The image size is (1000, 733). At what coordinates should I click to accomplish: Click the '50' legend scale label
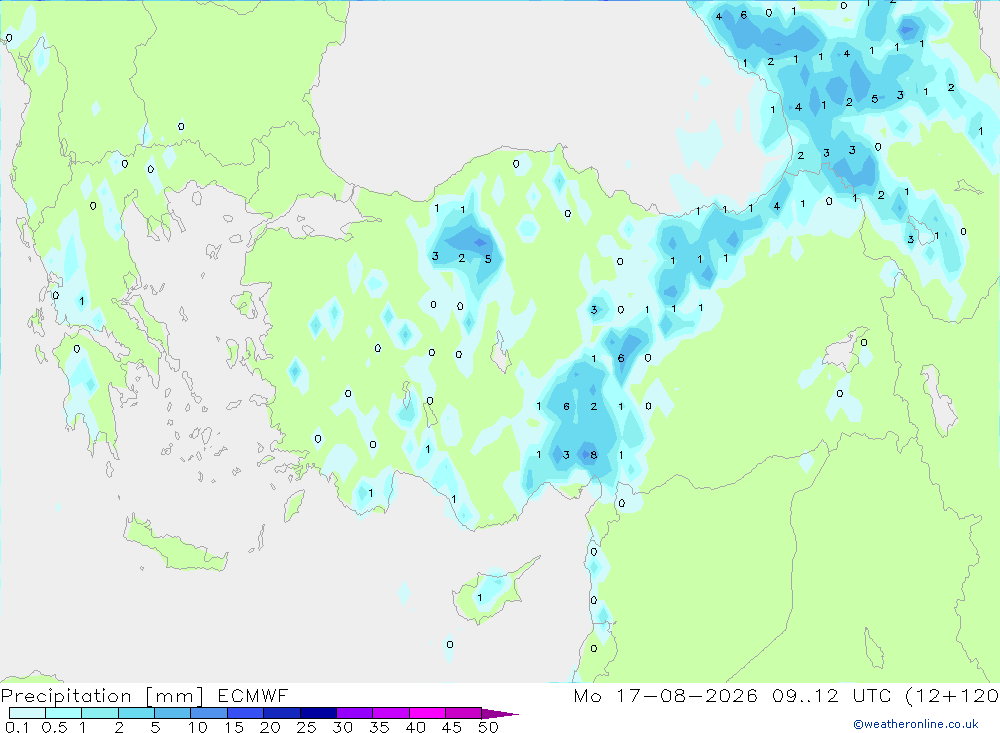(488, 727)
